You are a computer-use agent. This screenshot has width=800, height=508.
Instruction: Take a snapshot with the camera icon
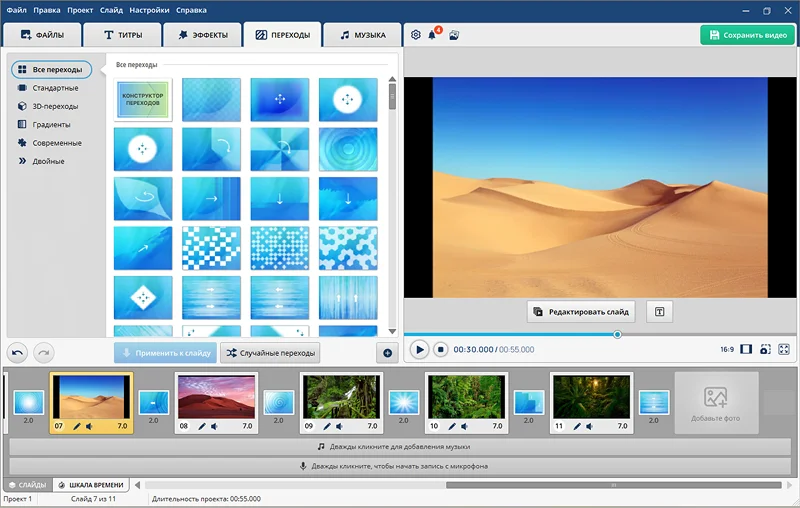pyautogui.click(x=765, y=349)
